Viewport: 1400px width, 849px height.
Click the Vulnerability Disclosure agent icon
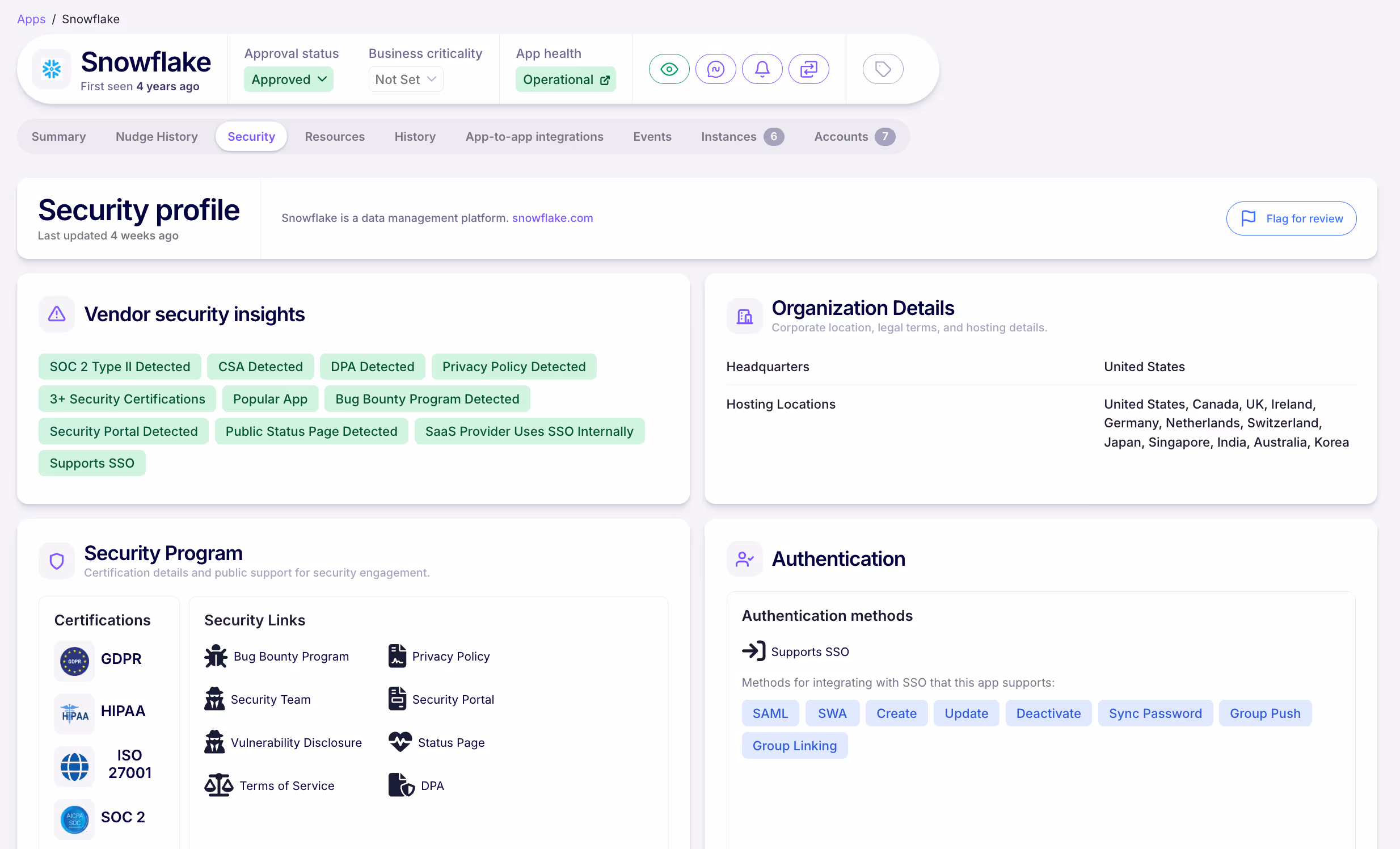[x=214, y=743]
